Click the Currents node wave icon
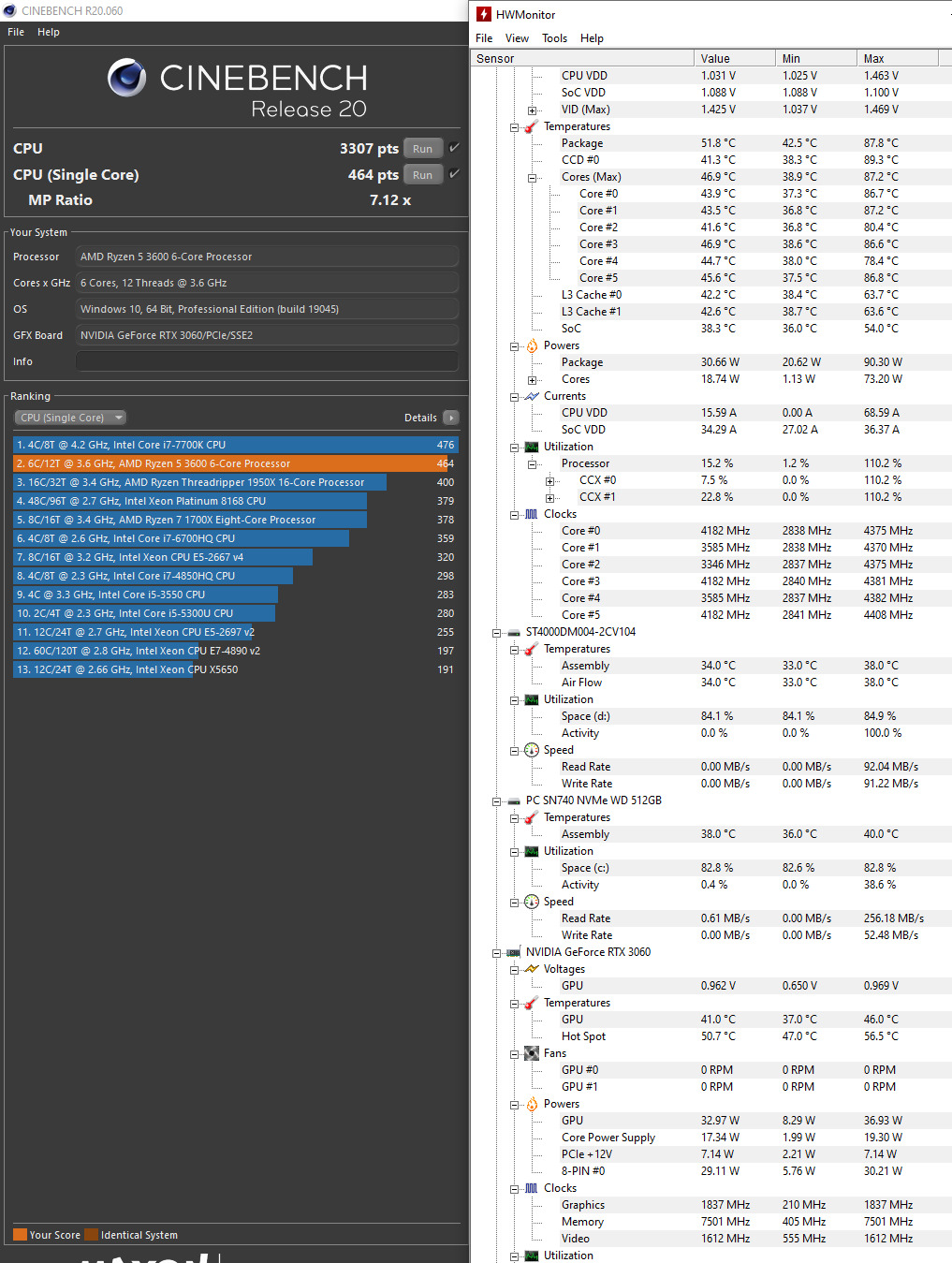This screenshot has width=952, height=1263. (x=532, y=396)
